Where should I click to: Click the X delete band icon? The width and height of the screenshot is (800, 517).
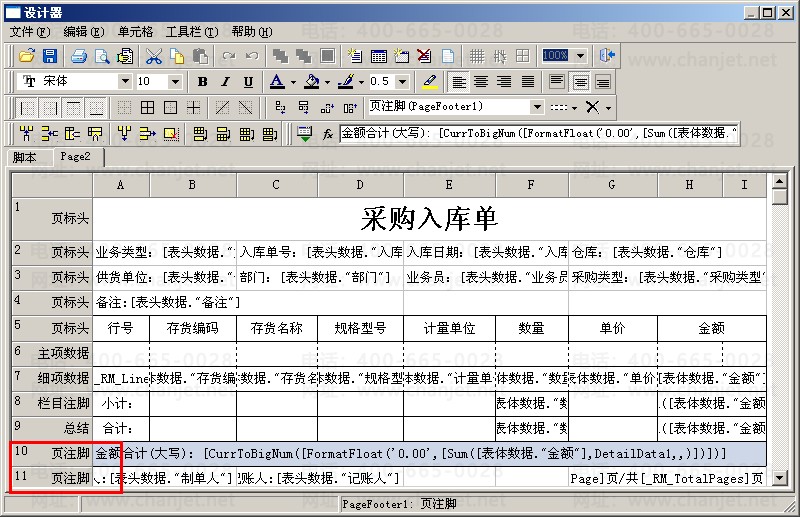click(x=592, y=107)
